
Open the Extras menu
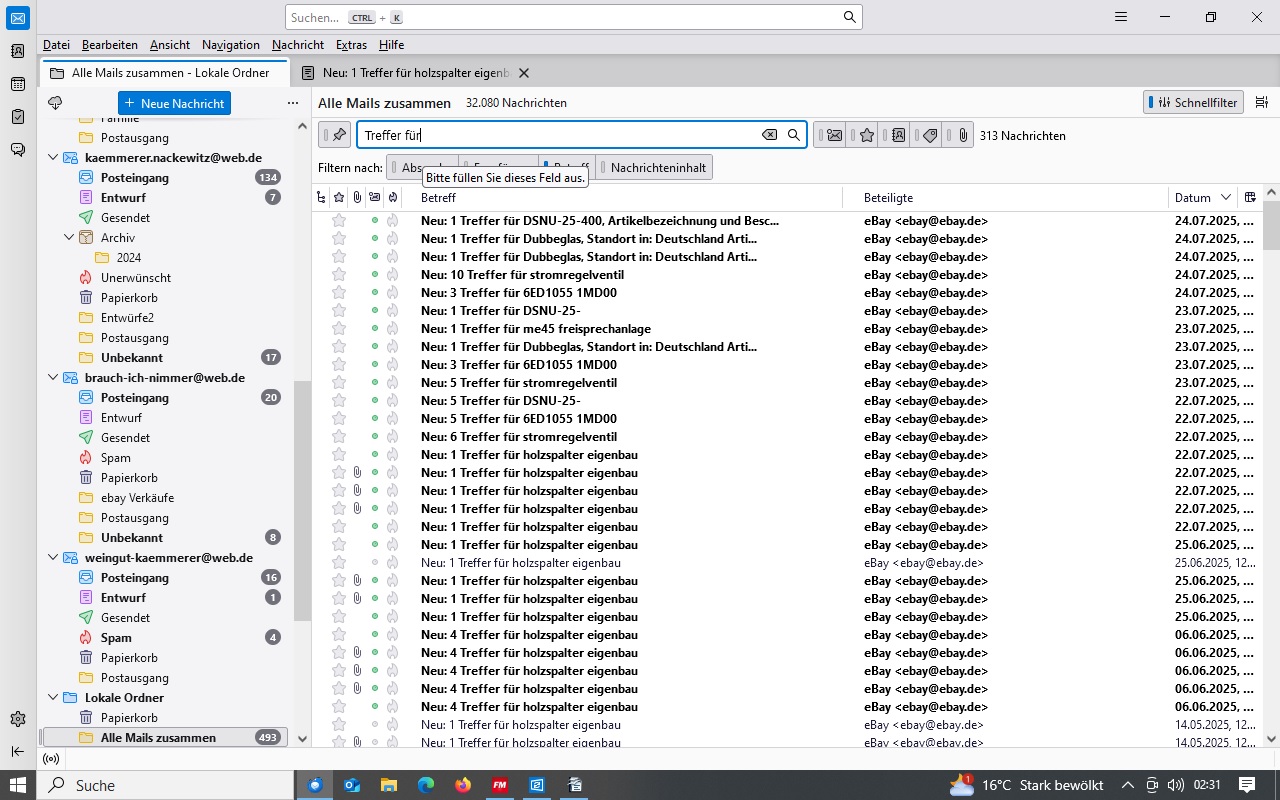pyautogui.click(x=351, y=45)
